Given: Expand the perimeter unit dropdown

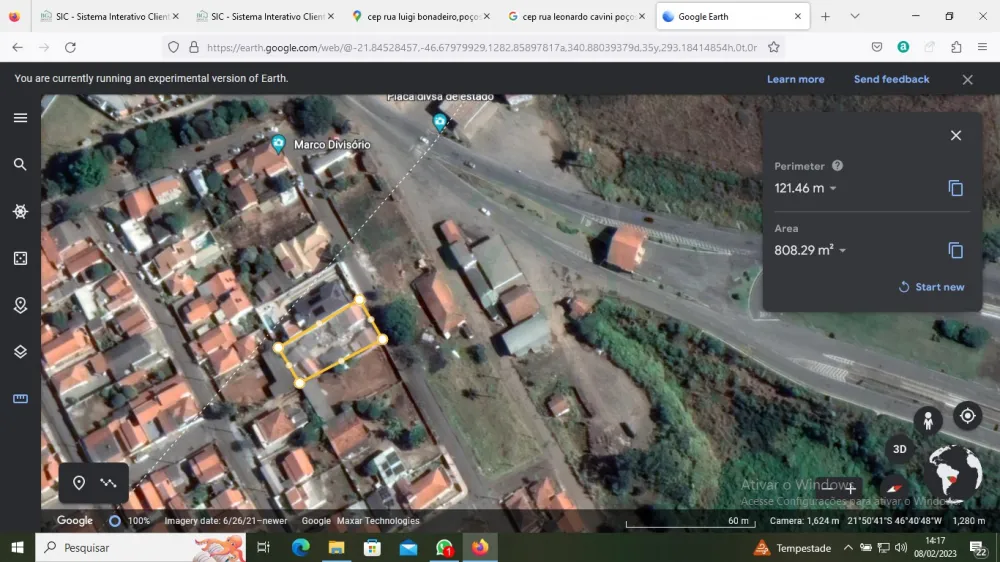Looking at the screenshot, I should pos(833,189).
